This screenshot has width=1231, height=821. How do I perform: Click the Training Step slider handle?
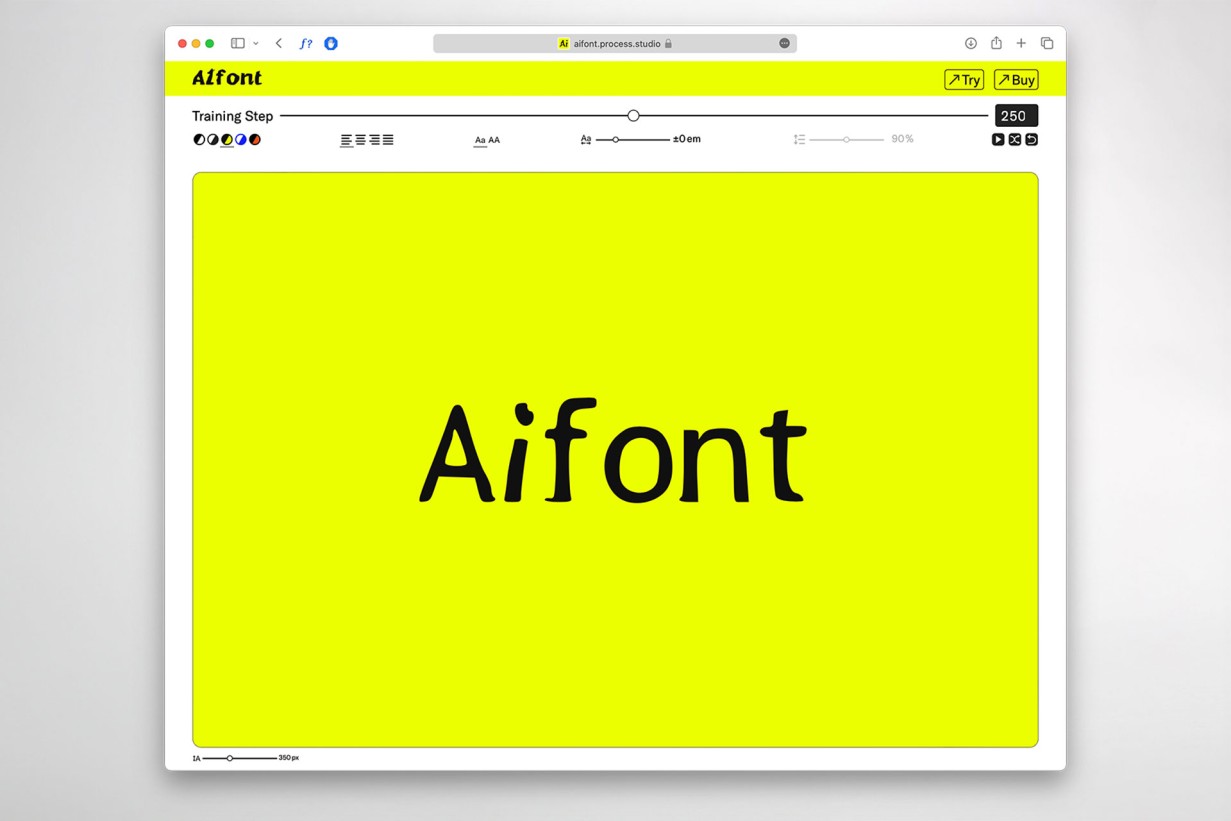[633, 116]
